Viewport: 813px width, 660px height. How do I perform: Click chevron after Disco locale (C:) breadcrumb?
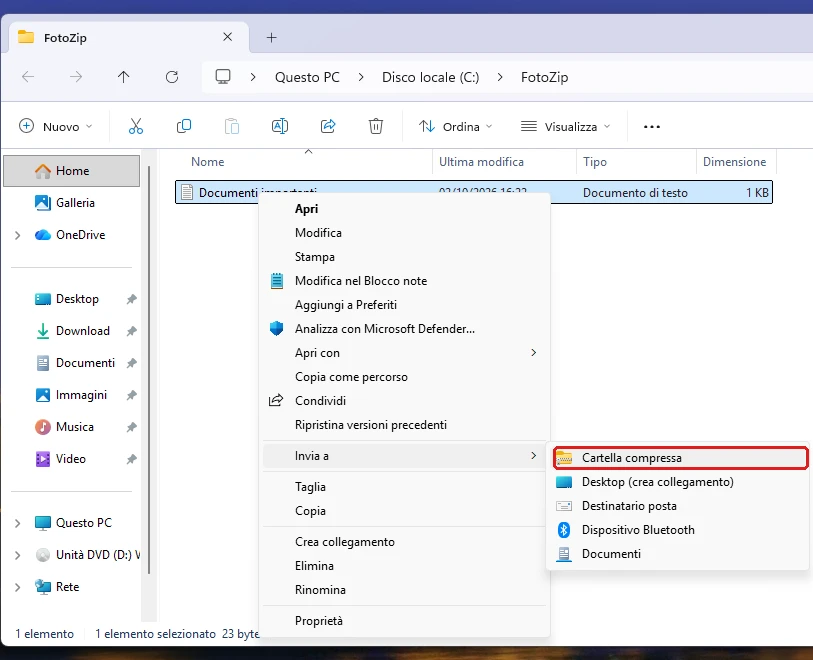[x=500, y=77]
